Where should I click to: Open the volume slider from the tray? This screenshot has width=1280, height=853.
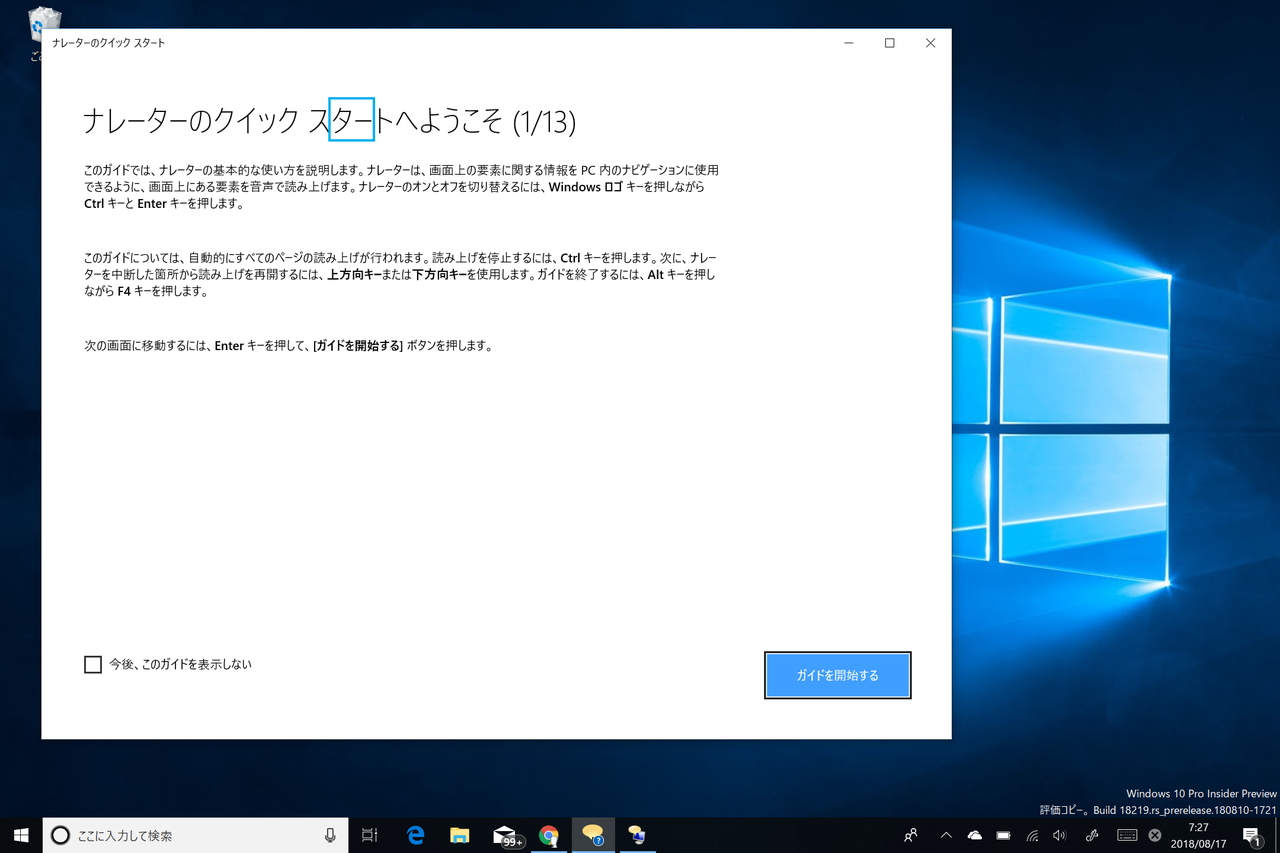pos(1059,835)
